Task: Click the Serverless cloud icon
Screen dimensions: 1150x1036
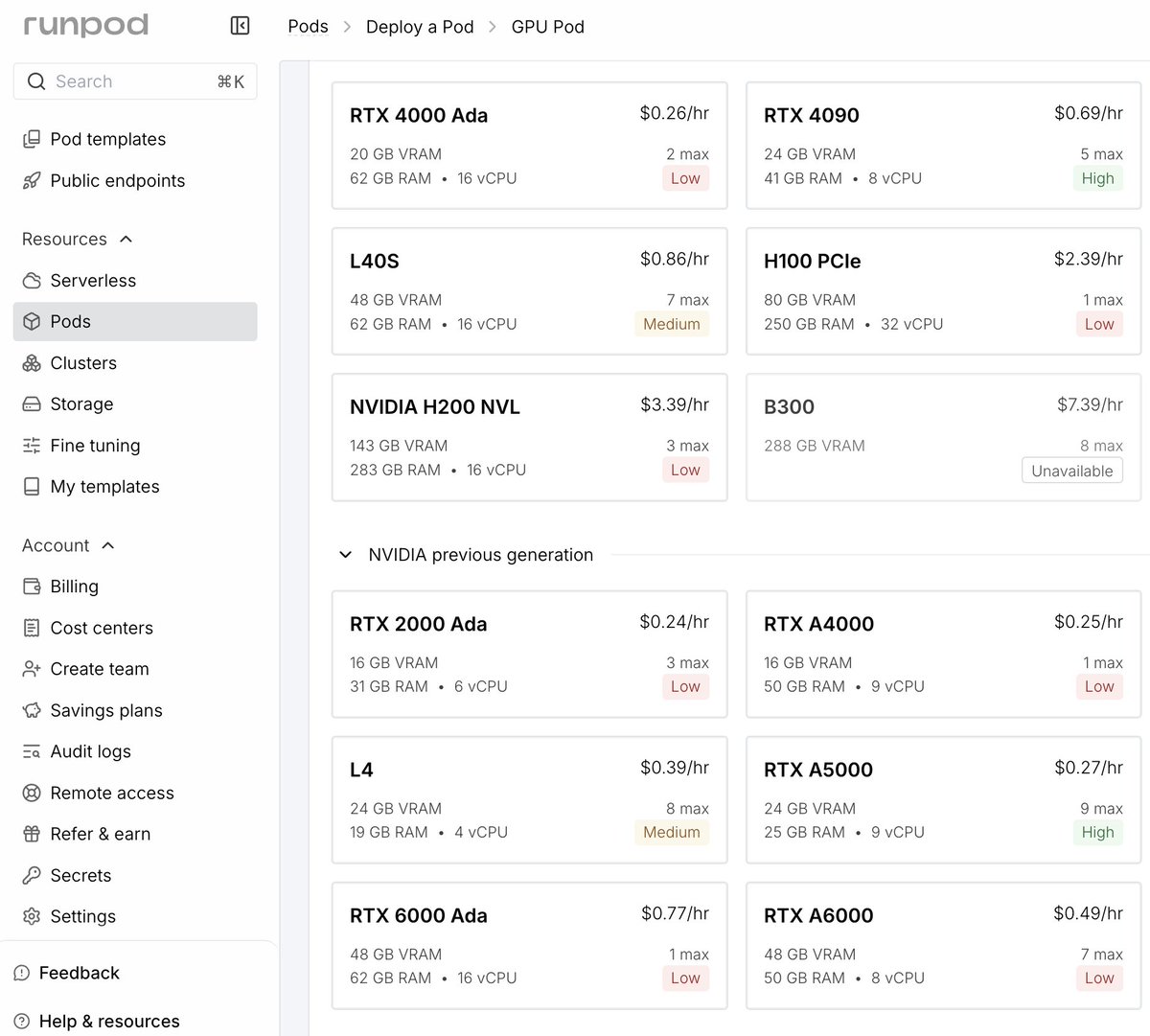Action: (x=32, y=280)
